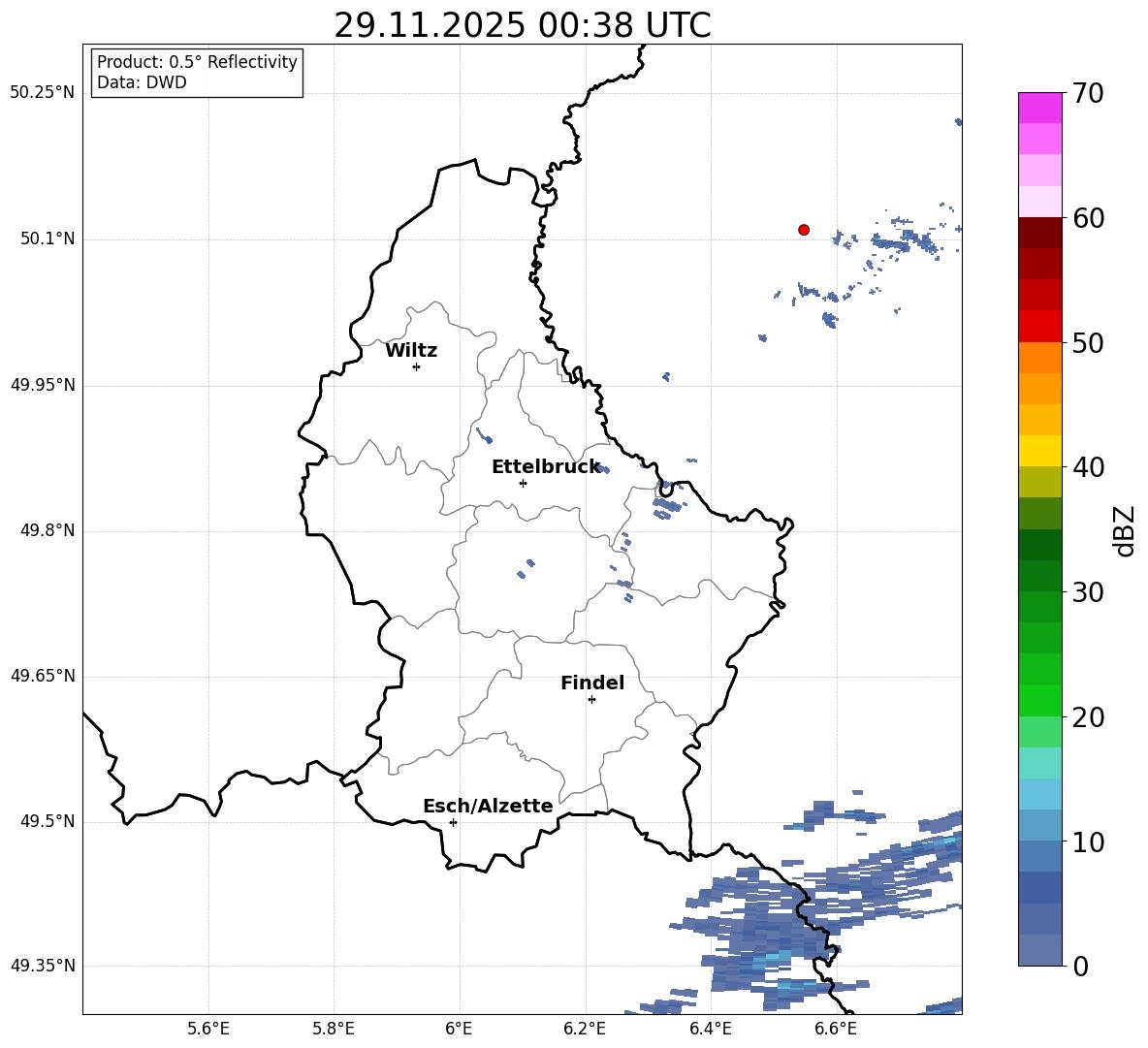The width and height of the screenshot is (1148, 1048).
Task: Click the 50.25°N latitude label
Action: tap(43, 93)
